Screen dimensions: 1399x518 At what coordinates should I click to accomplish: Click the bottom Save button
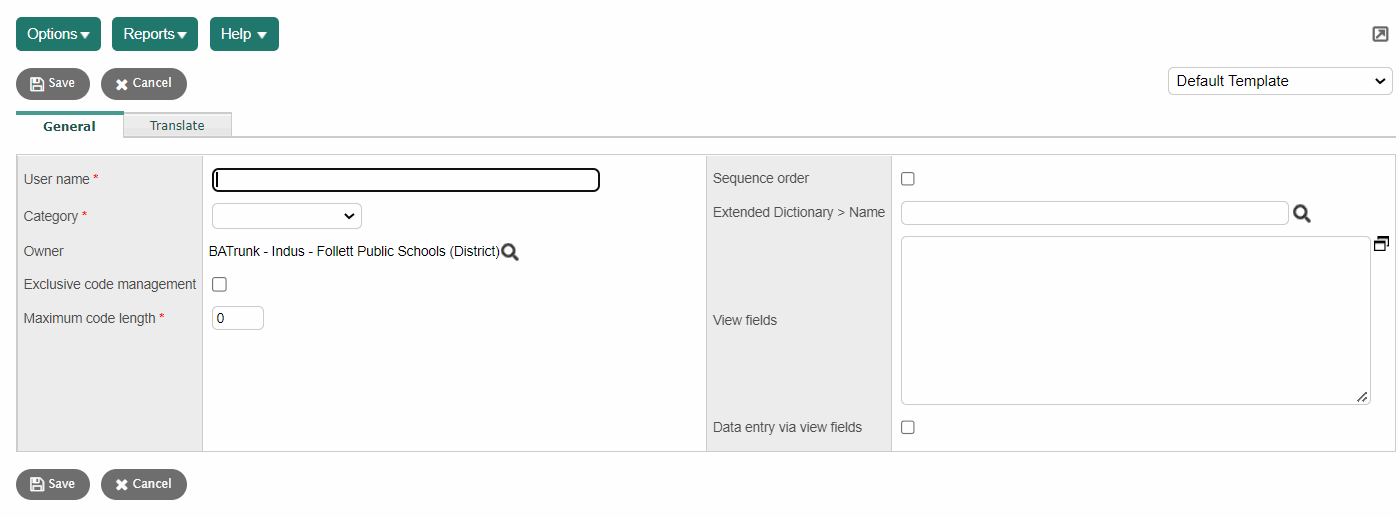(x=53, y=484)
